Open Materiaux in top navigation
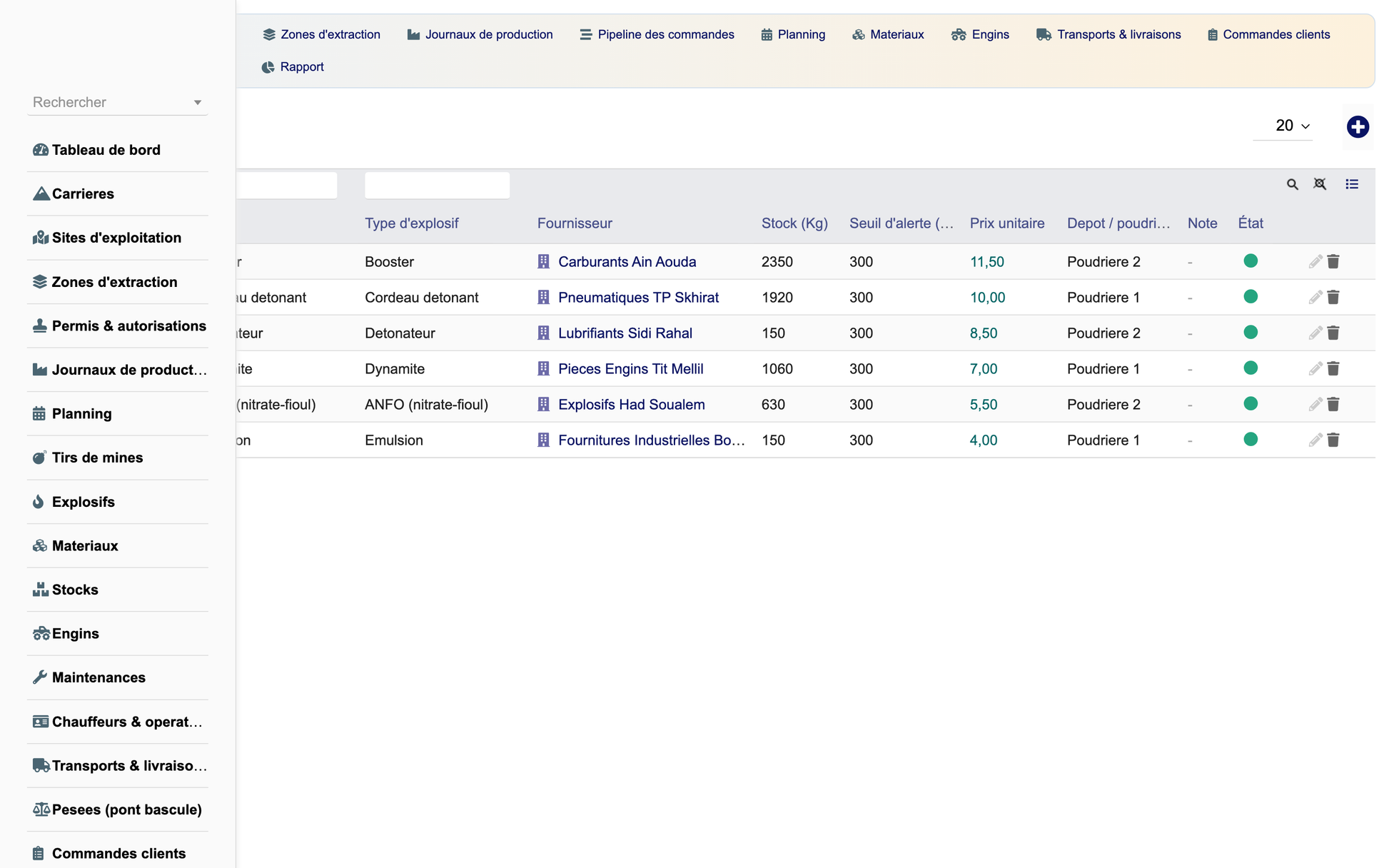Viewport: 1389px width, 868px height. point(888,34)
